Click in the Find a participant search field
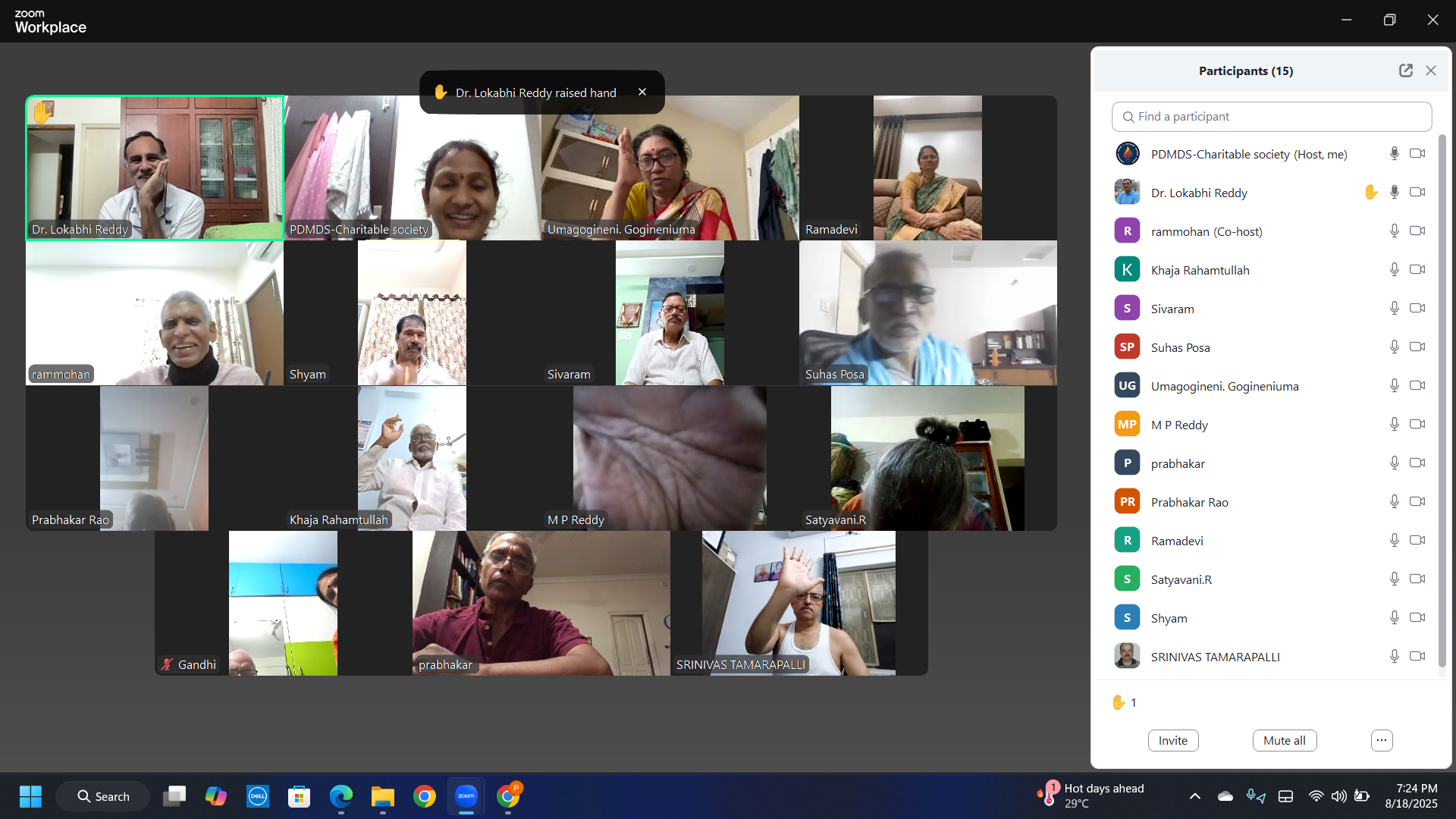The width and height of the screenshot is (1456, 819). [1272, 117]
